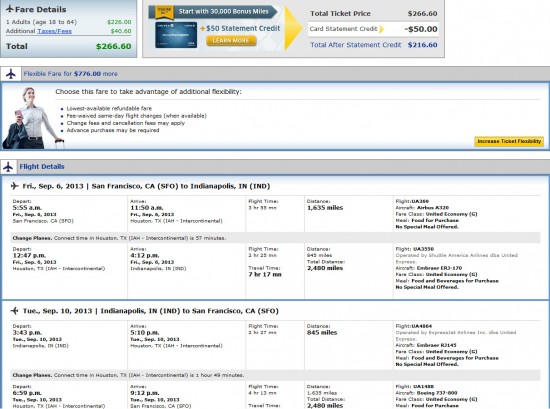The width and height of the screenshot is (550, 409).
Task: Click the 12:47 p.m. departure time
Action: 29,255
